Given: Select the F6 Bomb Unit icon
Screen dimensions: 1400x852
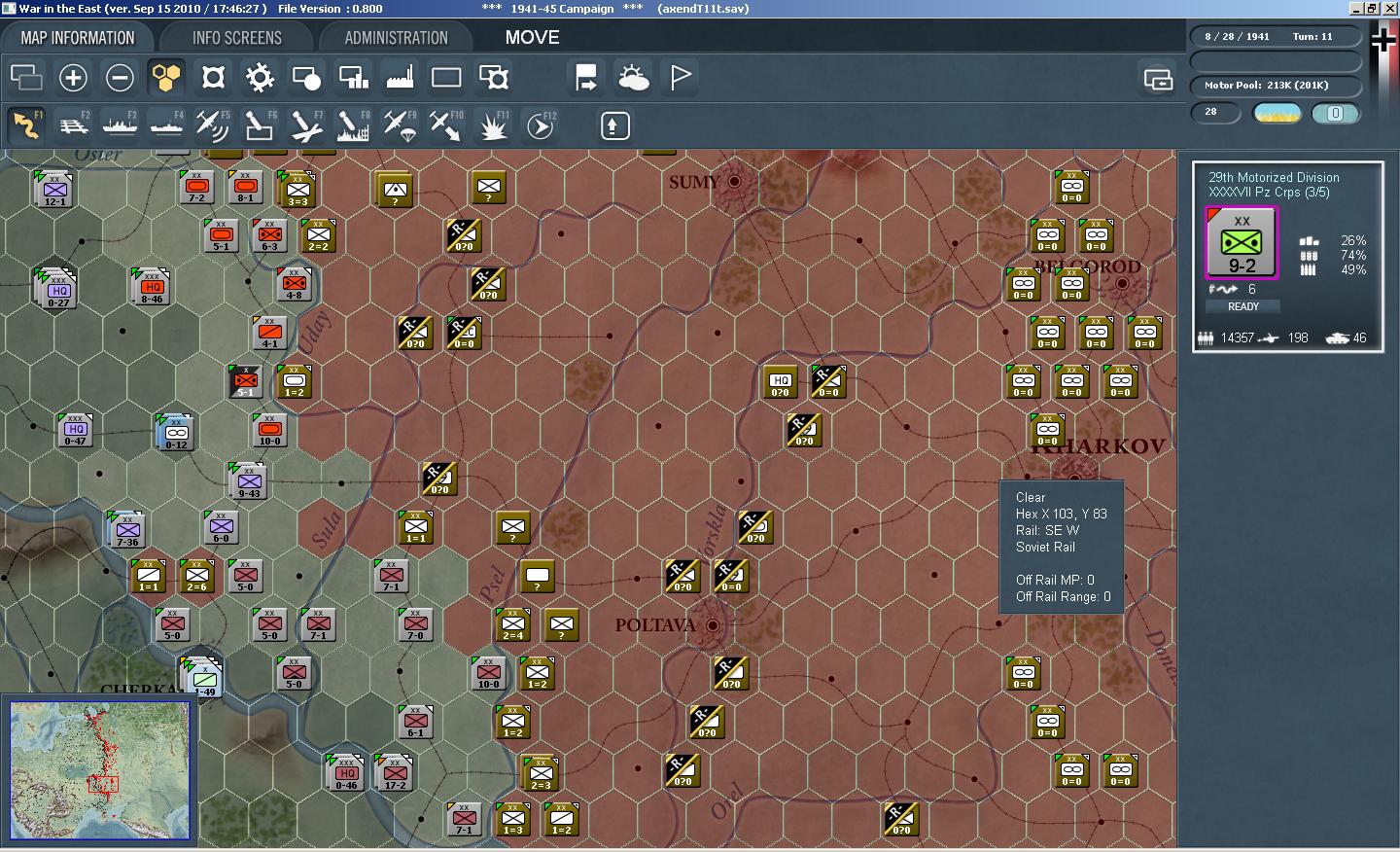Looking at the screenshot, I should 260,125.
